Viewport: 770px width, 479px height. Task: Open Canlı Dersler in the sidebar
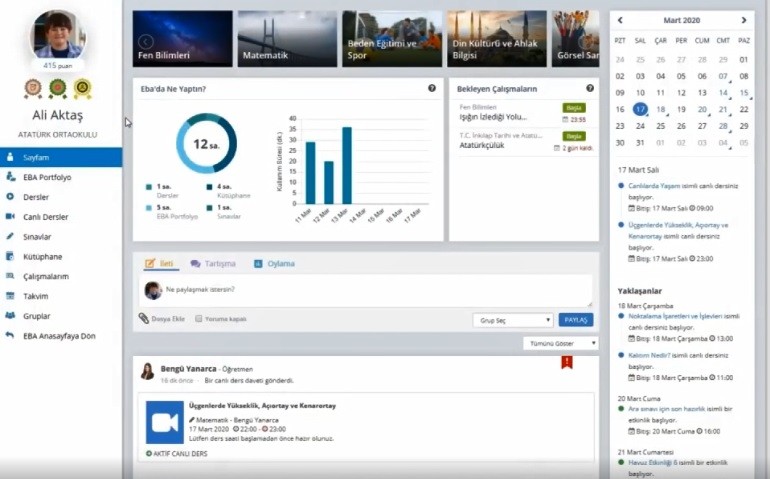(45, 217)
